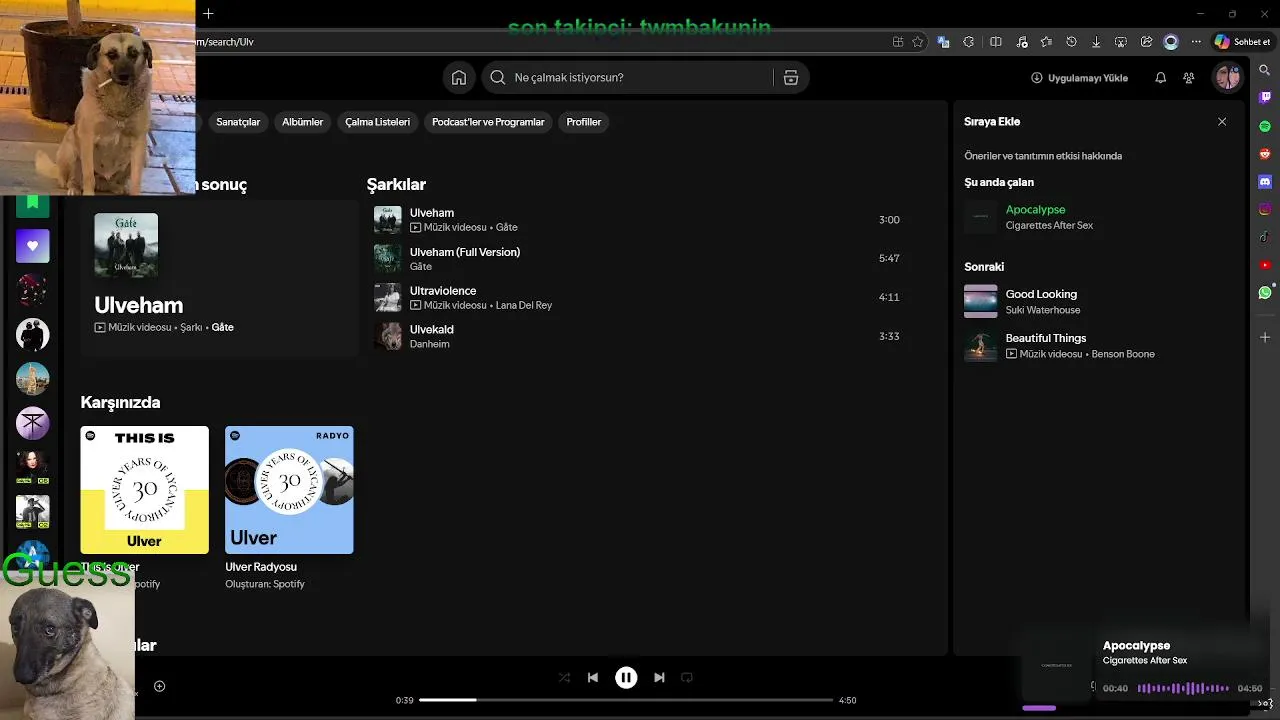The image size is (1280, 720).
Task: Seek on the song progress bar
Action: 626,700
